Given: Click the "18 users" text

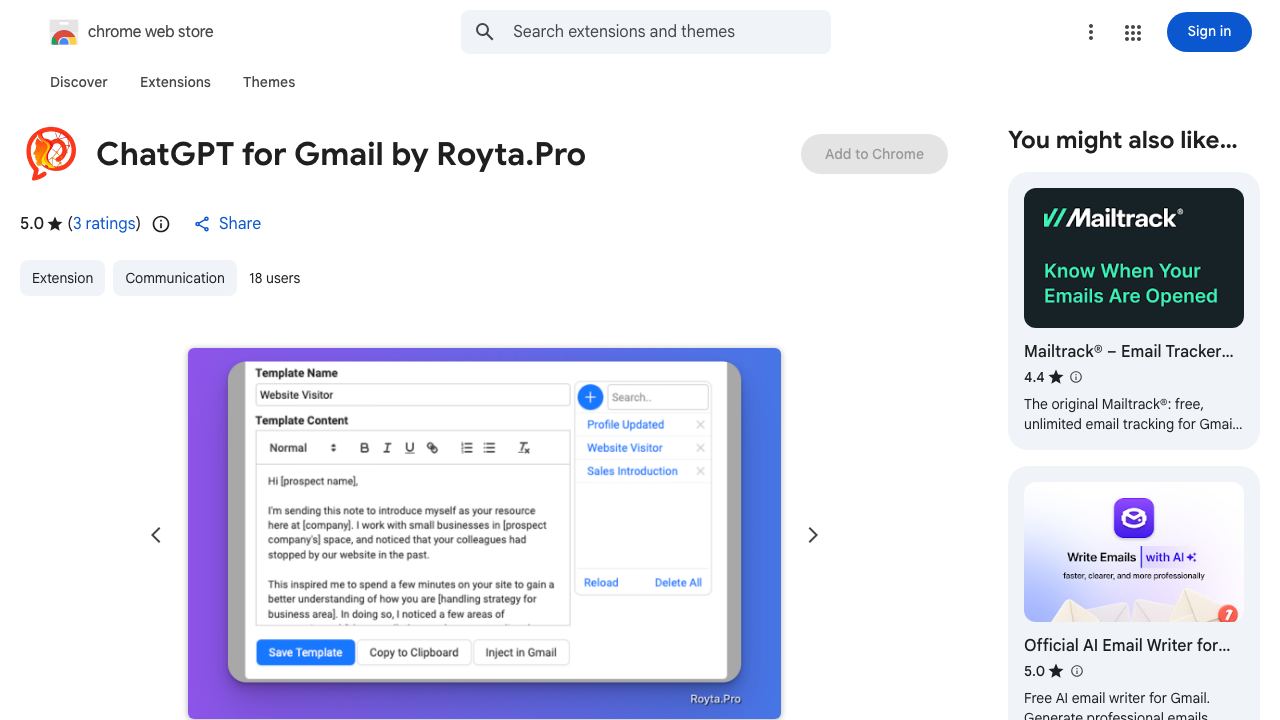Looking at the screenshot, I should pos(274,278).
